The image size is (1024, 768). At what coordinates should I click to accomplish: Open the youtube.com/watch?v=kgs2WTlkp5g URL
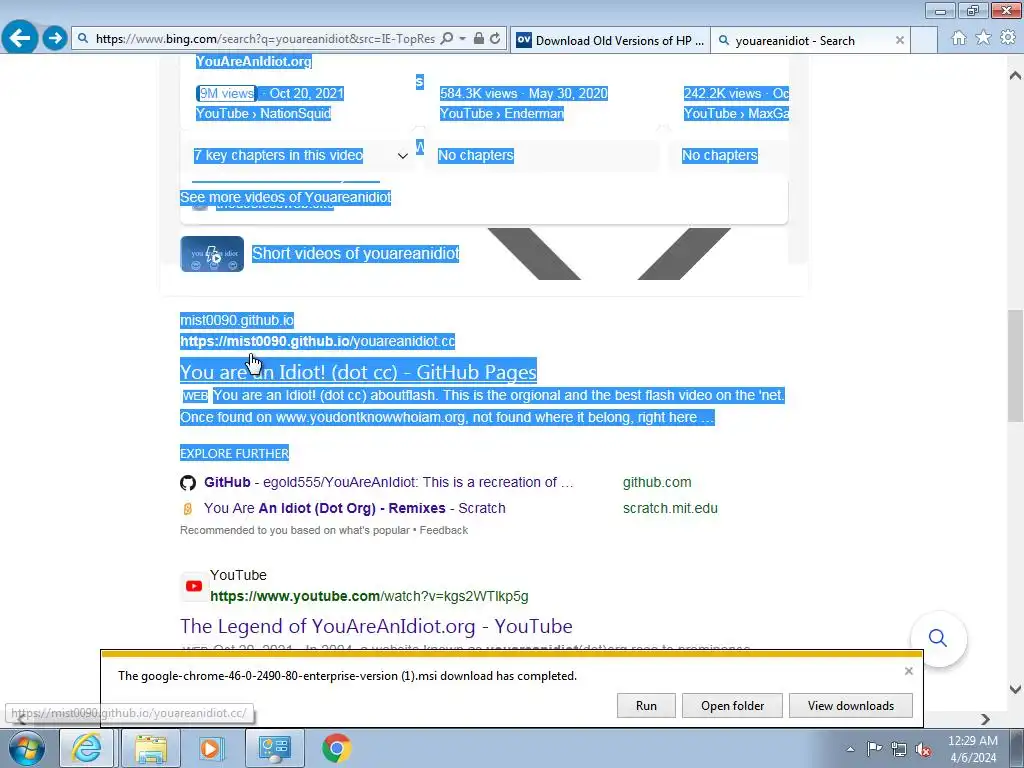[369, 596]
